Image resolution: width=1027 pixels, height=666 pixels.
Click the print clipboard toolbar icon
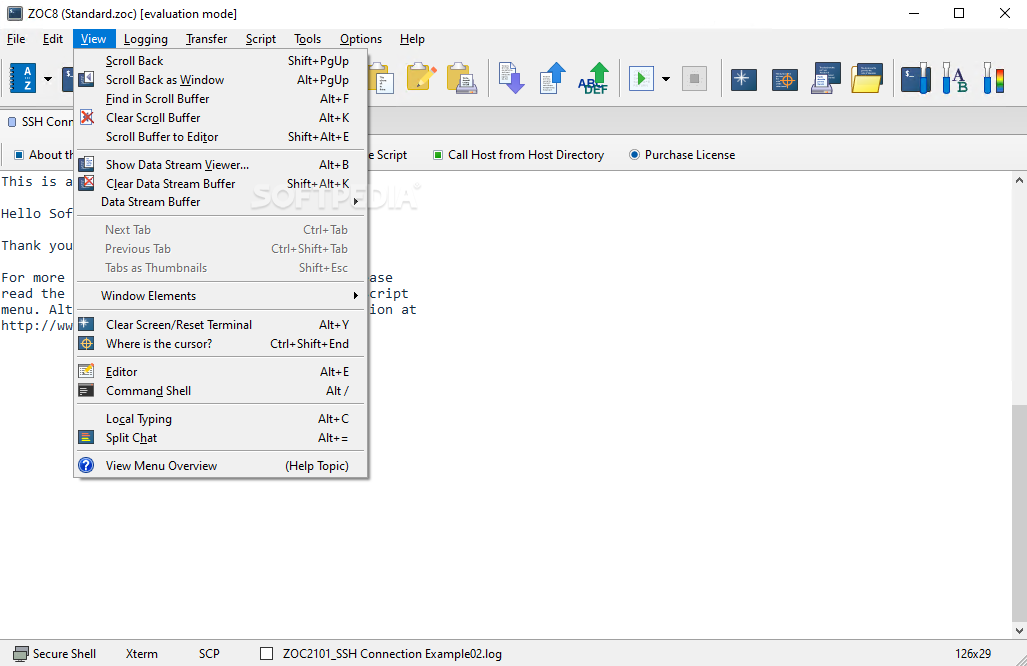tap(462, 79)
